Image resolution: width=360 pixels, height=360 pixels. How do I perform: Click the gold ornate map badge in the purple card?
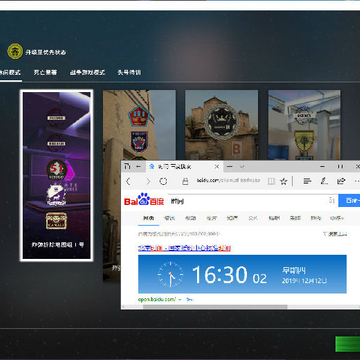pos(56,221)
